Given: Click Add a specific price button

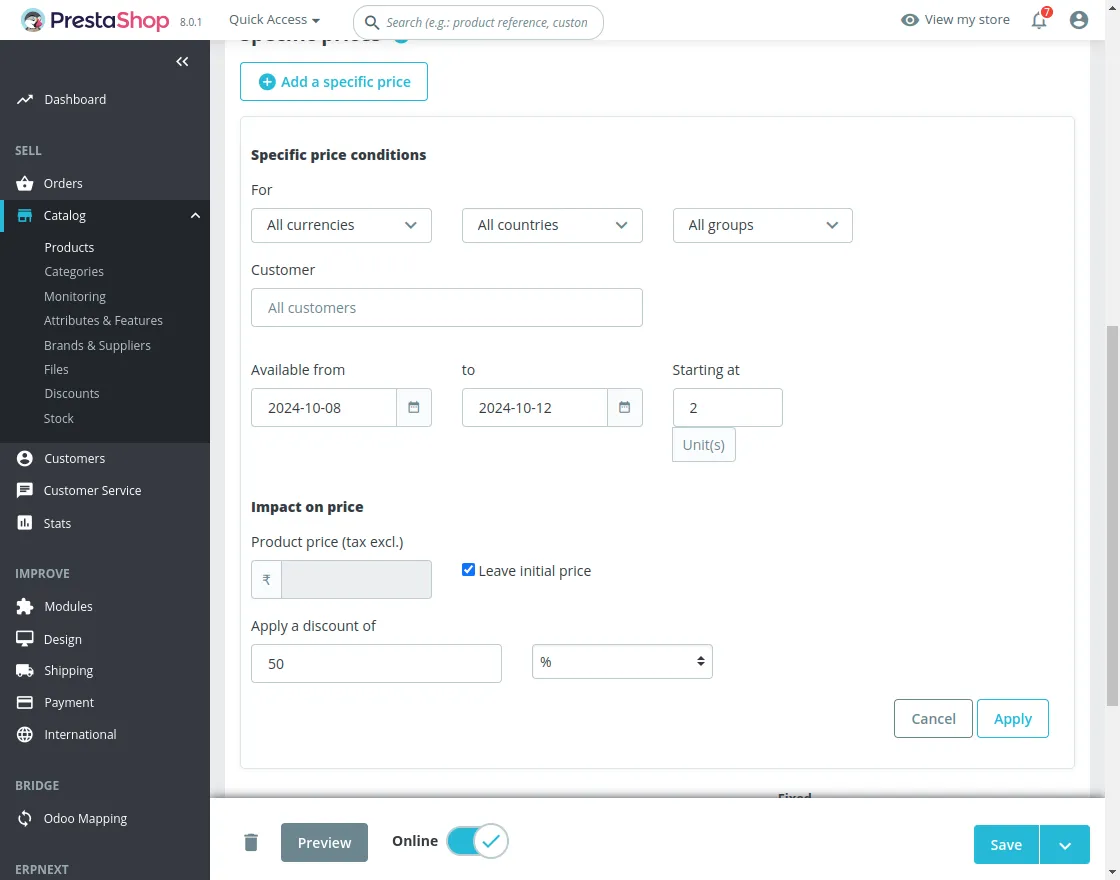Looking at the screenshot, I should (334, 82).
